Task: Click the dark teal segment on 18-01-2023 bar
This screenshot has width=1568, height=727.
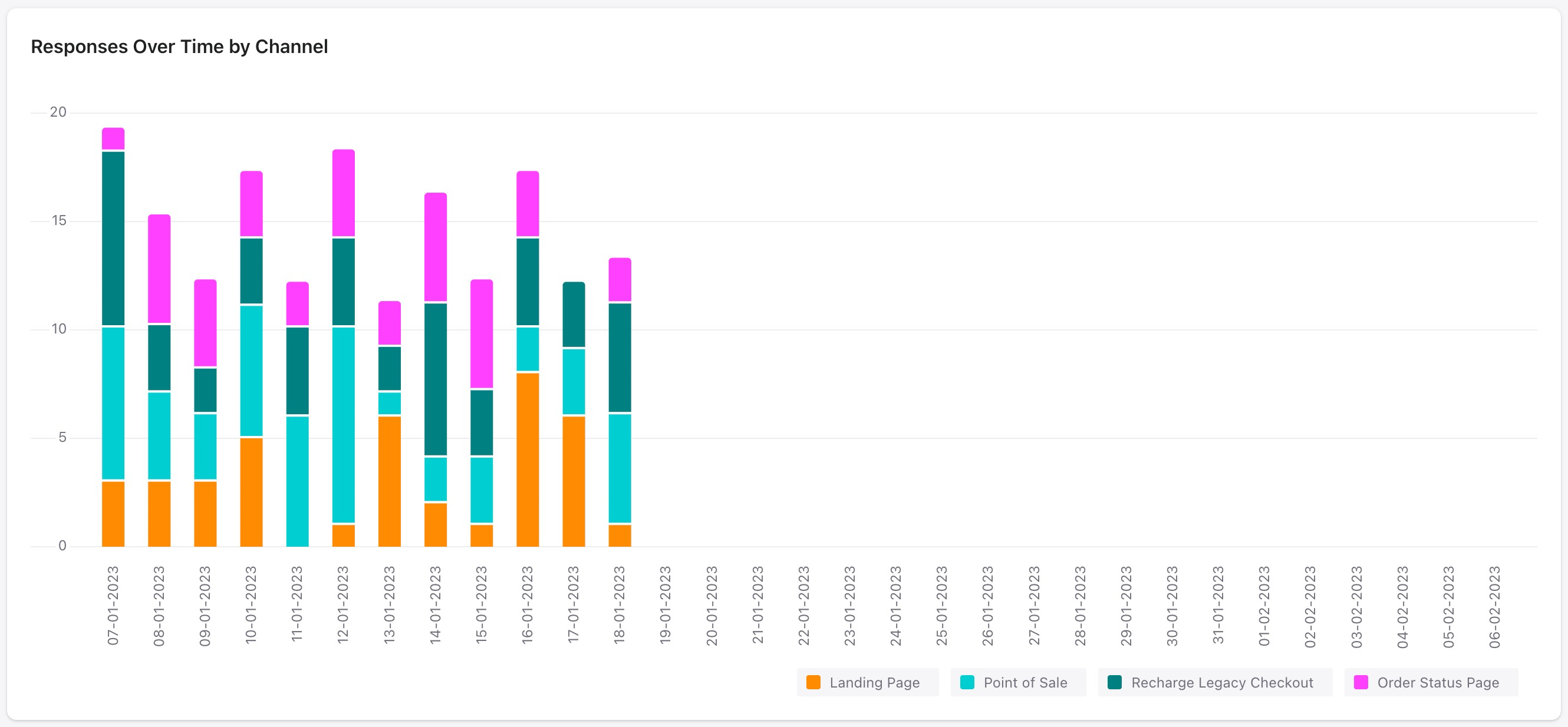Action: (620, 357)
